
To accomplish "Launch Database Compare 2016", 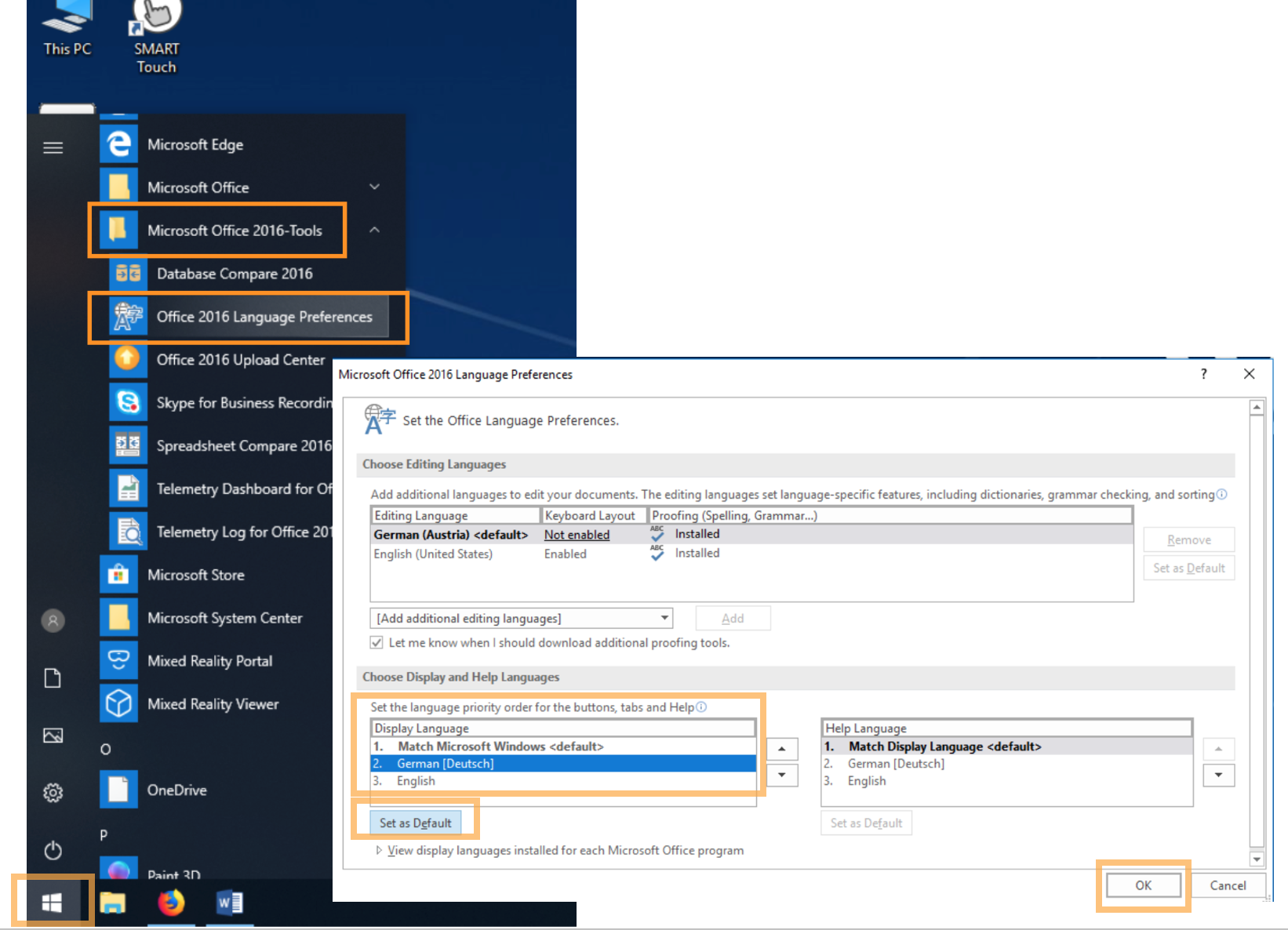I will click(x=234, y=274).
